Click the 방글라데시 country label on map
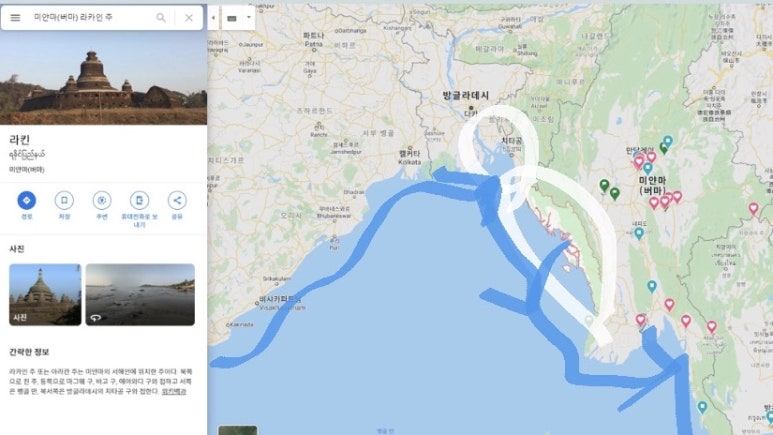 point(465,96)
